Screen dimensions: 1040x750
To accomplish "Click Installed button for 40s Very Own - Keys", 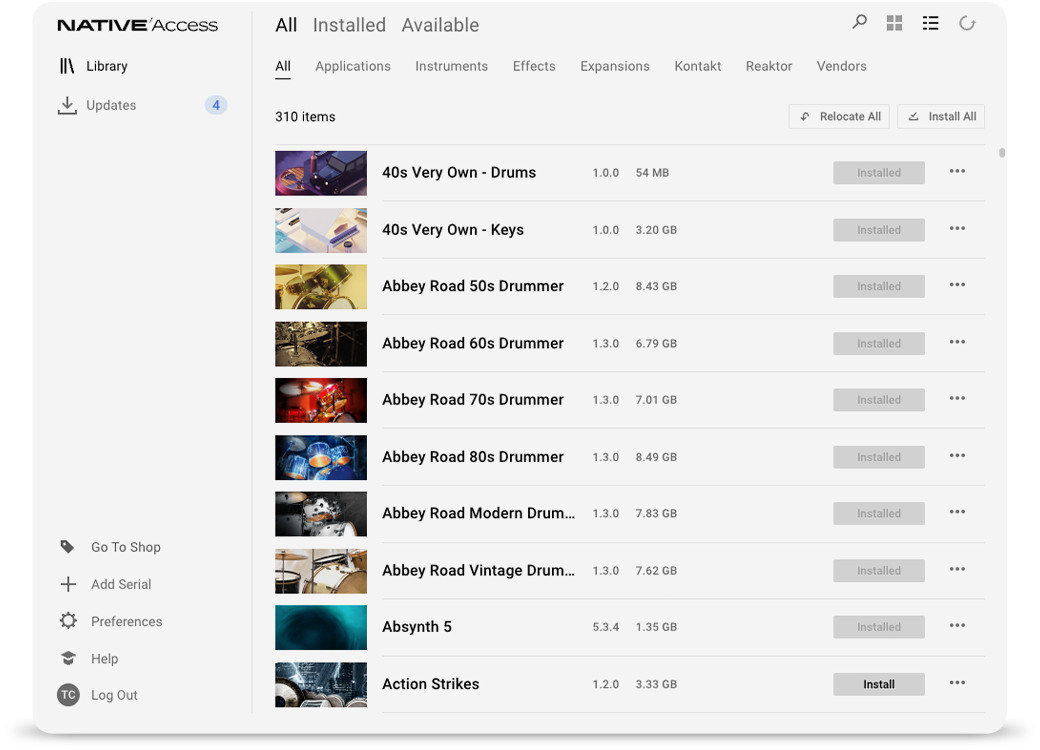I will tap(879, 229).
